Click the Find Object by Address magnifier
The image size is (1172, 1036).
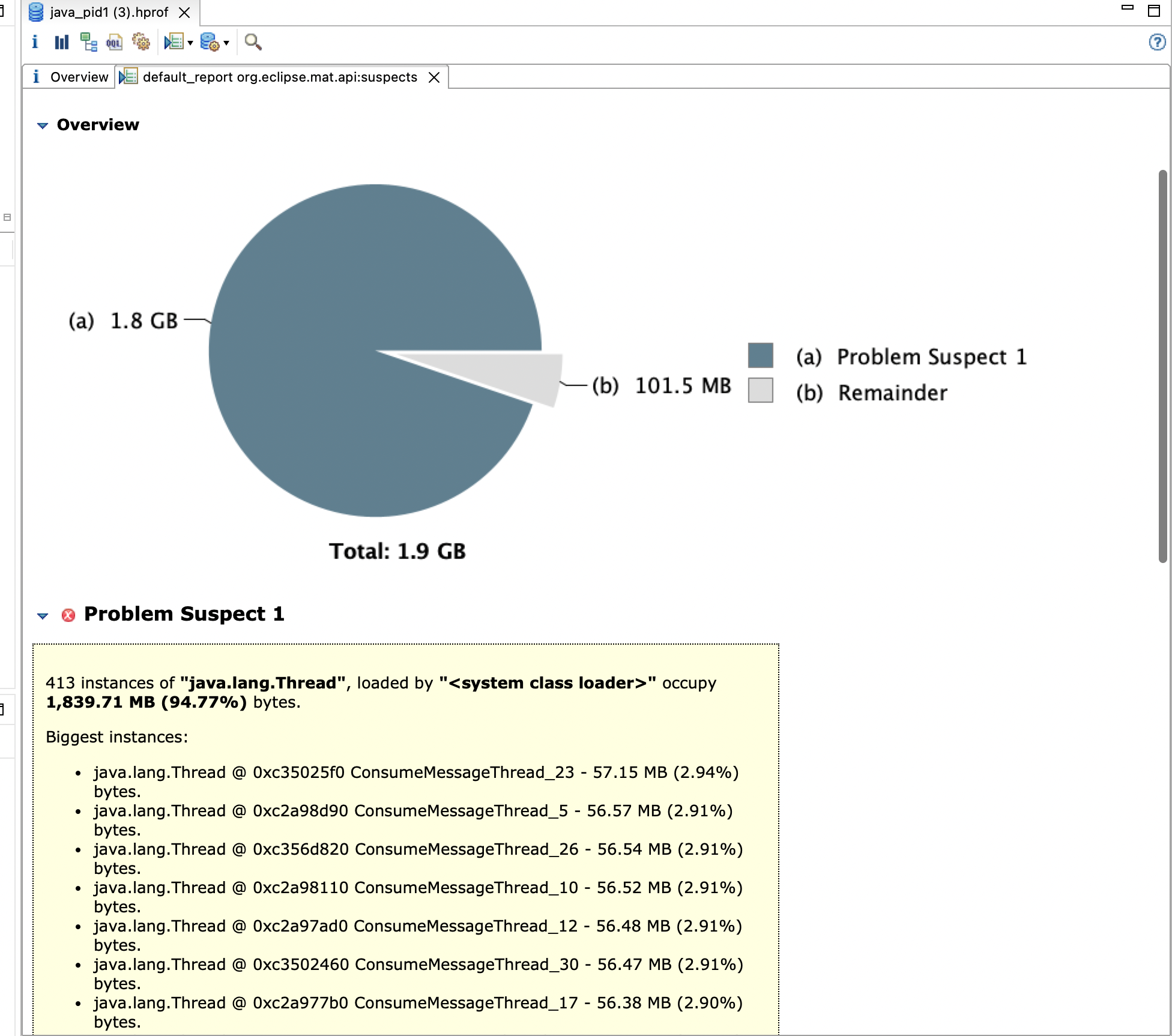253,42
